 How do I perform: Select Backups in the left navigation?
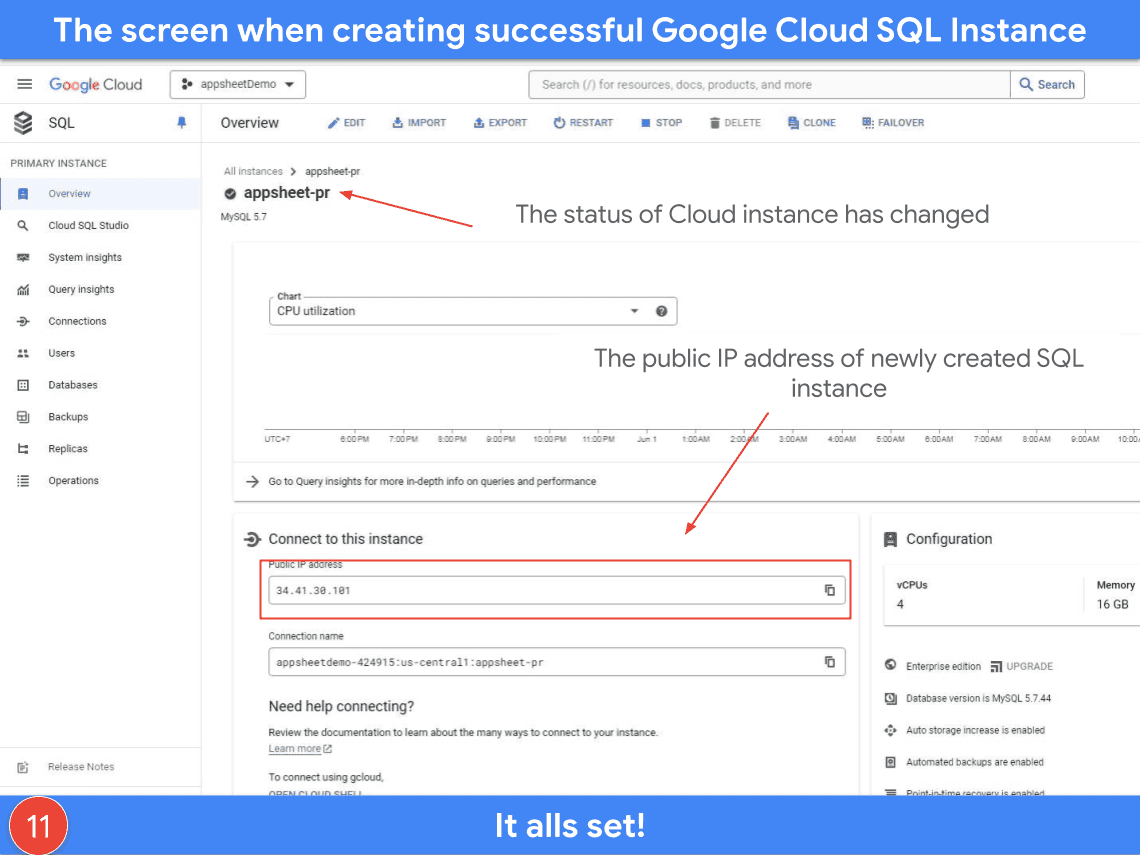click(68, 417)
